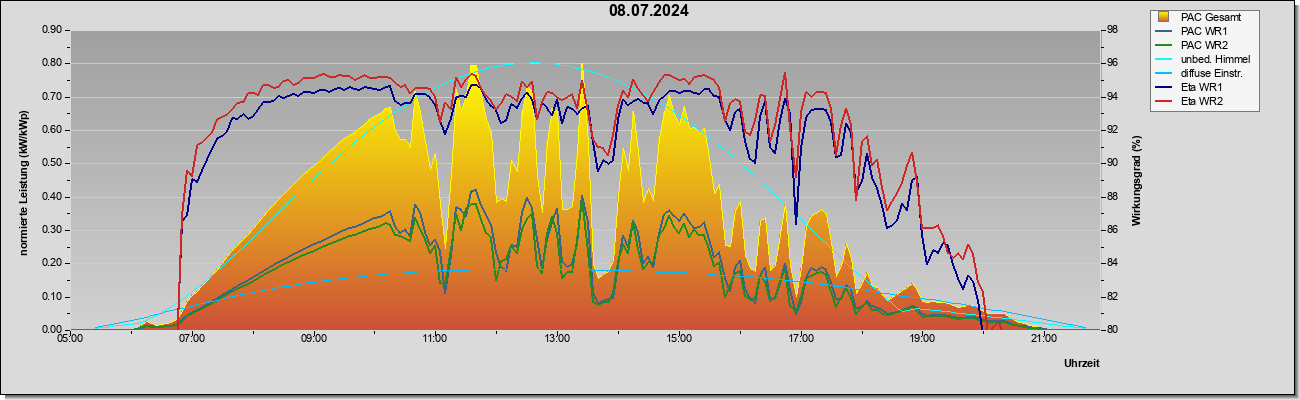The image size is (1300, 400).
Task: Click the 21:00 time axis tick
Action: click(x=1043, y=340)
